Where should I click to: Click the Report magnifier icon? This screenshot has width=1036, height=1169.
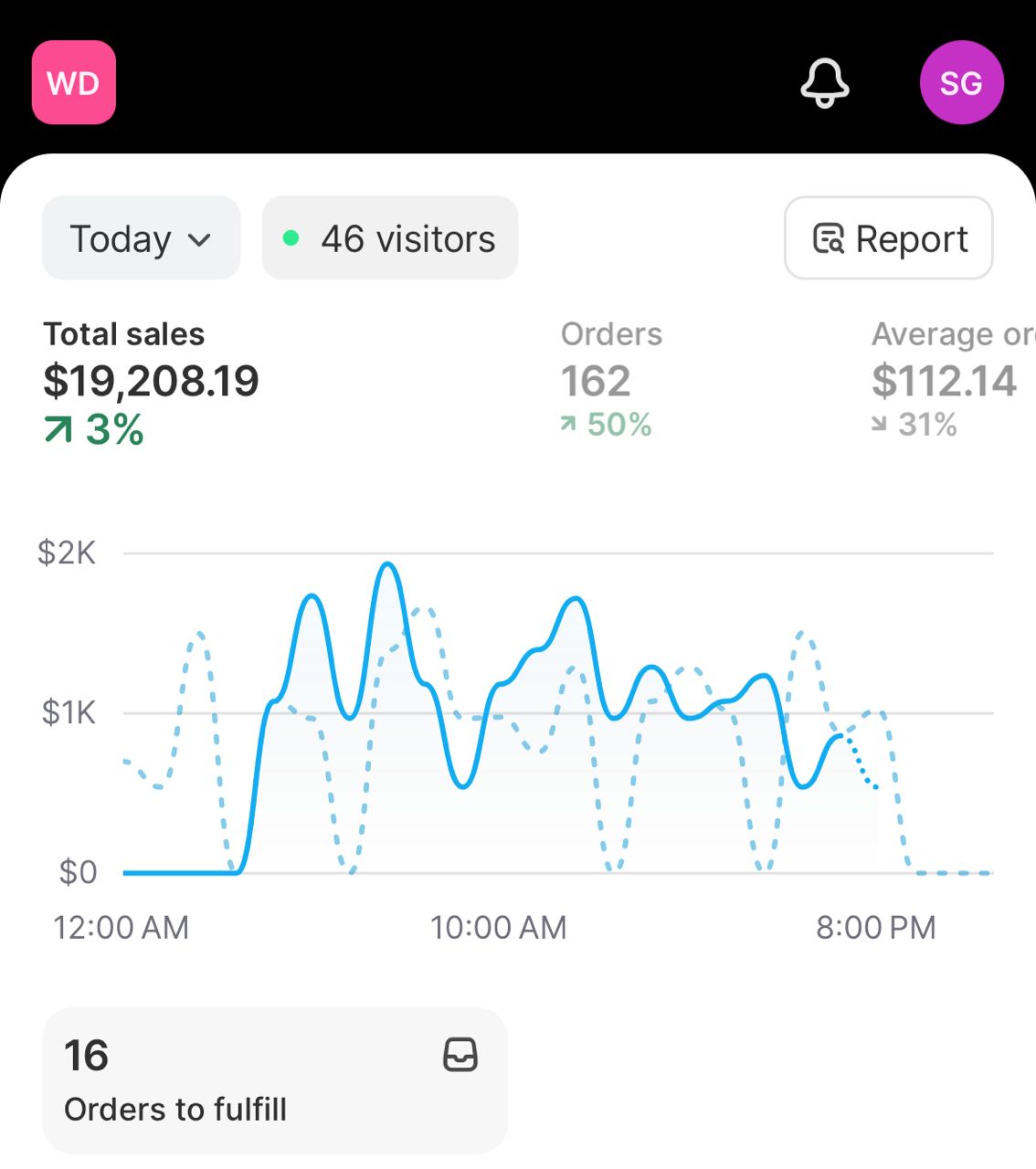click(x=829, y=238)
